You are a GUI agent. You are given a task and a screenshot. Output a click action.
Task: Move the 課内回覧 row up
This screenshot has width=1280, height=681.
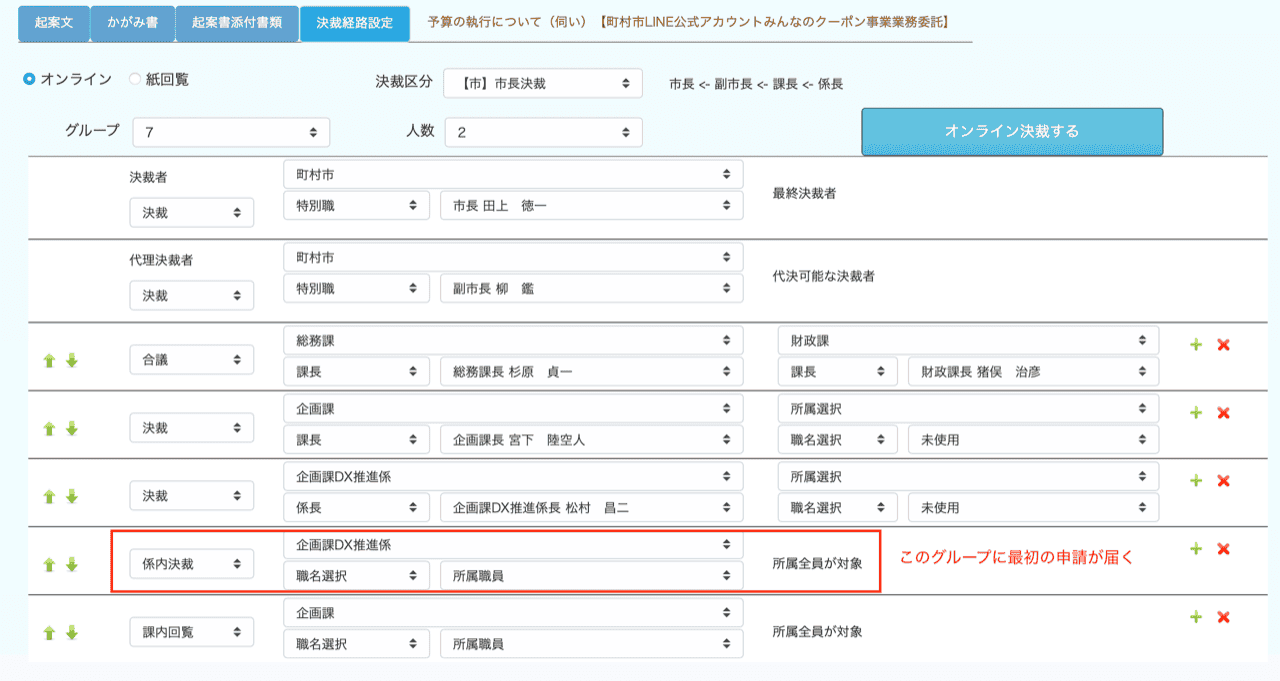(48, 632)
